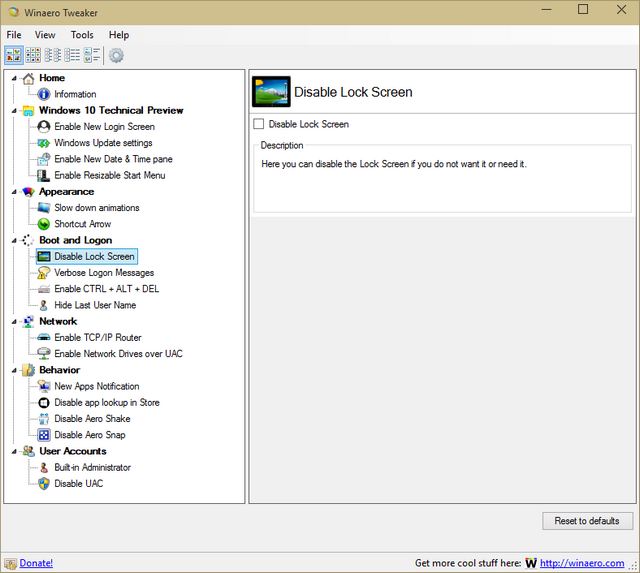Click the New Apps Notification icon
Viewport: 640px width, 573px height.
point(44,386)
